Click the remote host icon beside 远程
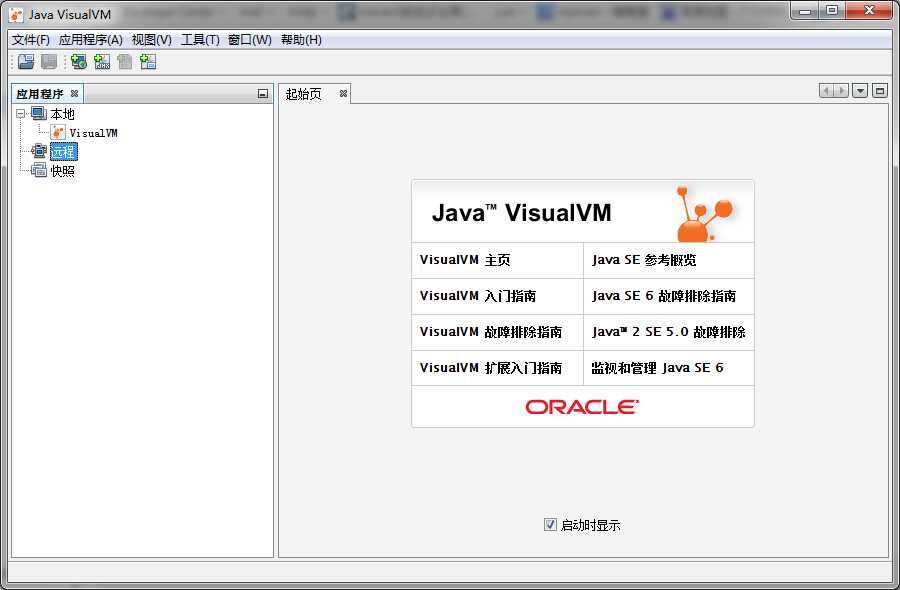900x590 pixels. (39, 152)
